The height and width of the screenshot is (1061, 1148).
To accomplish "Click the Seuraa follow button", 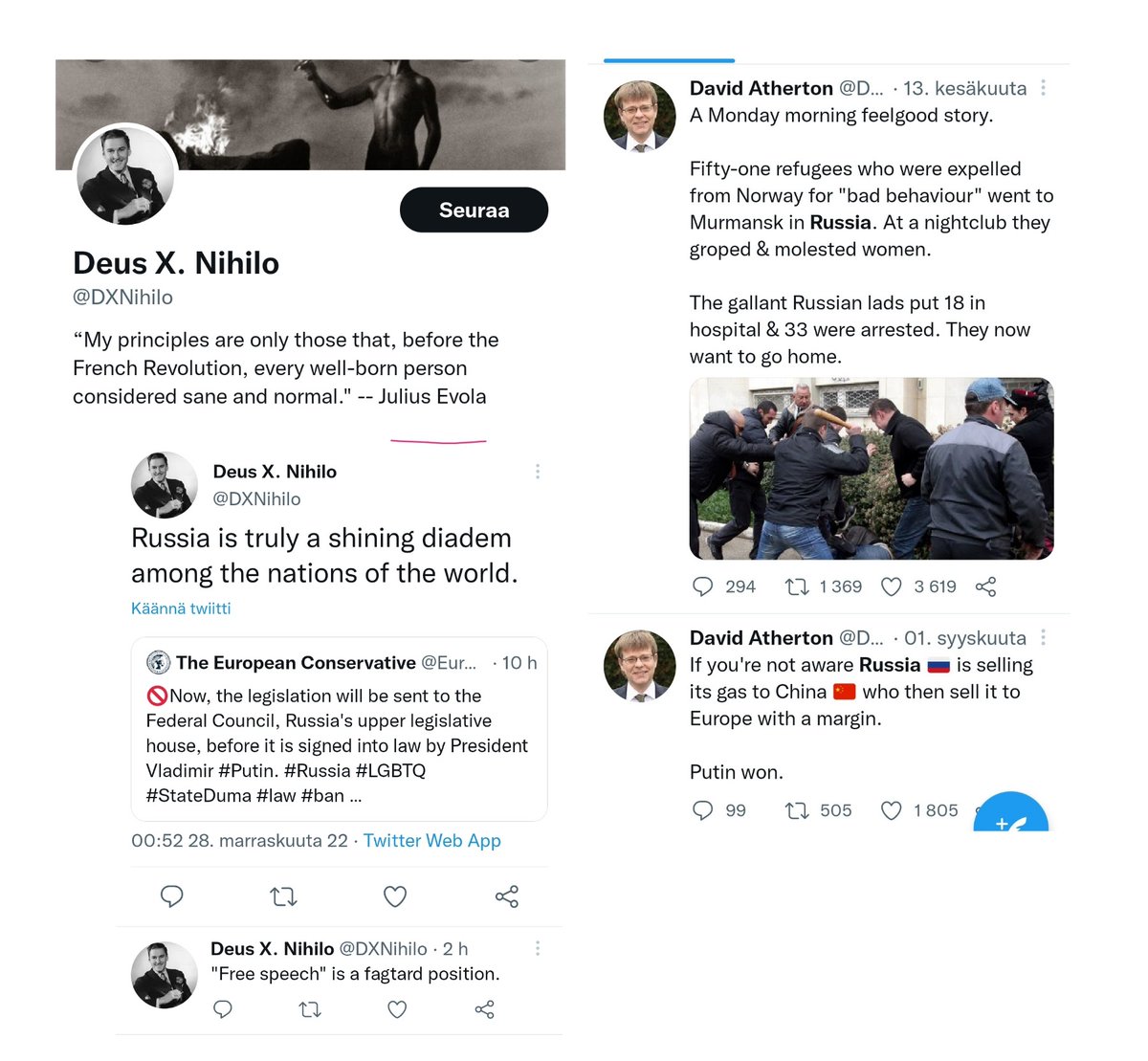I will (x=474, y=210).
